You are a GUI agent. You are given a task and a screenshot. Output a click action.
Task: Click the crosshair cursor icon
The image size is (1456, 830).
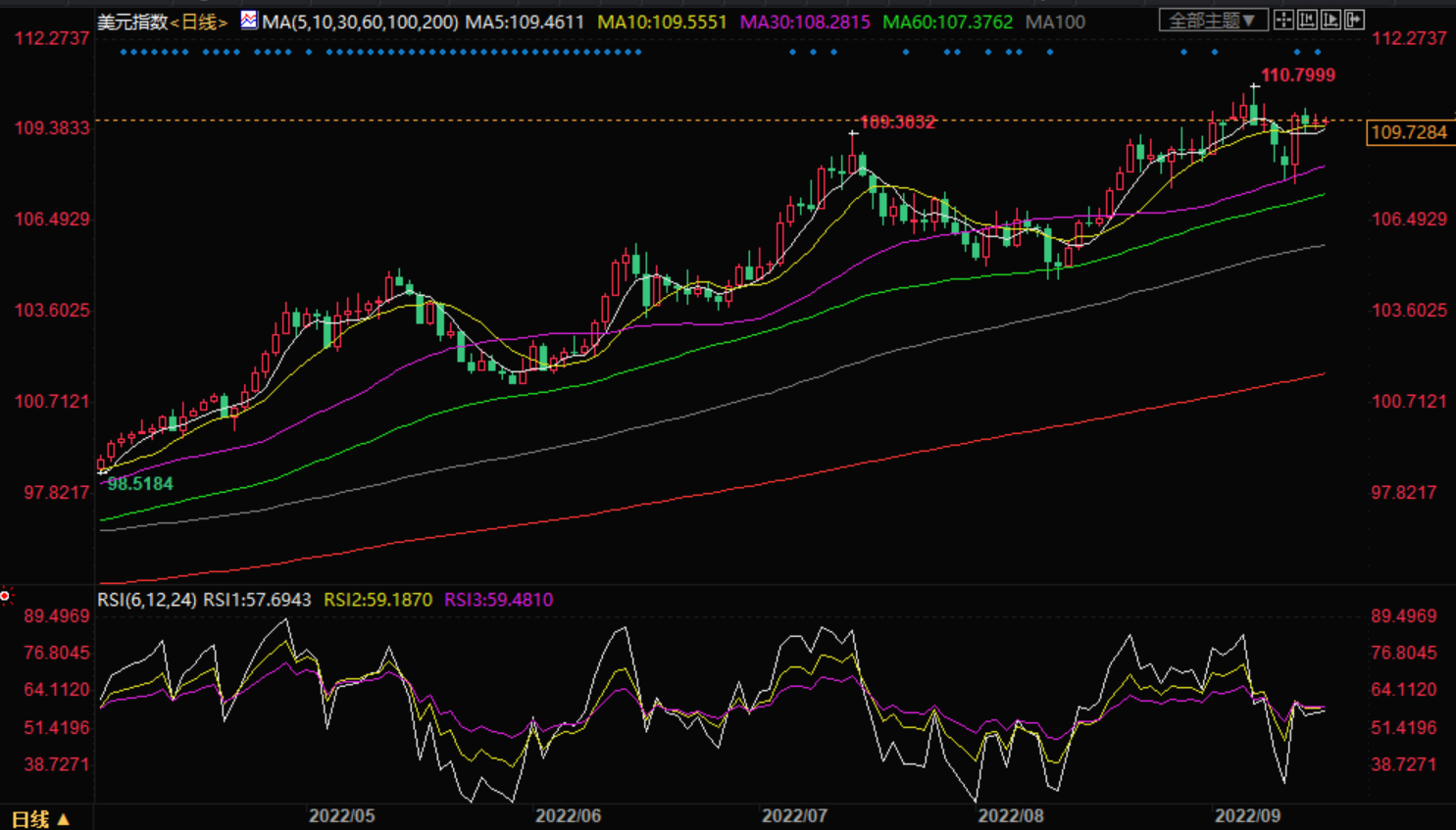1283,20
